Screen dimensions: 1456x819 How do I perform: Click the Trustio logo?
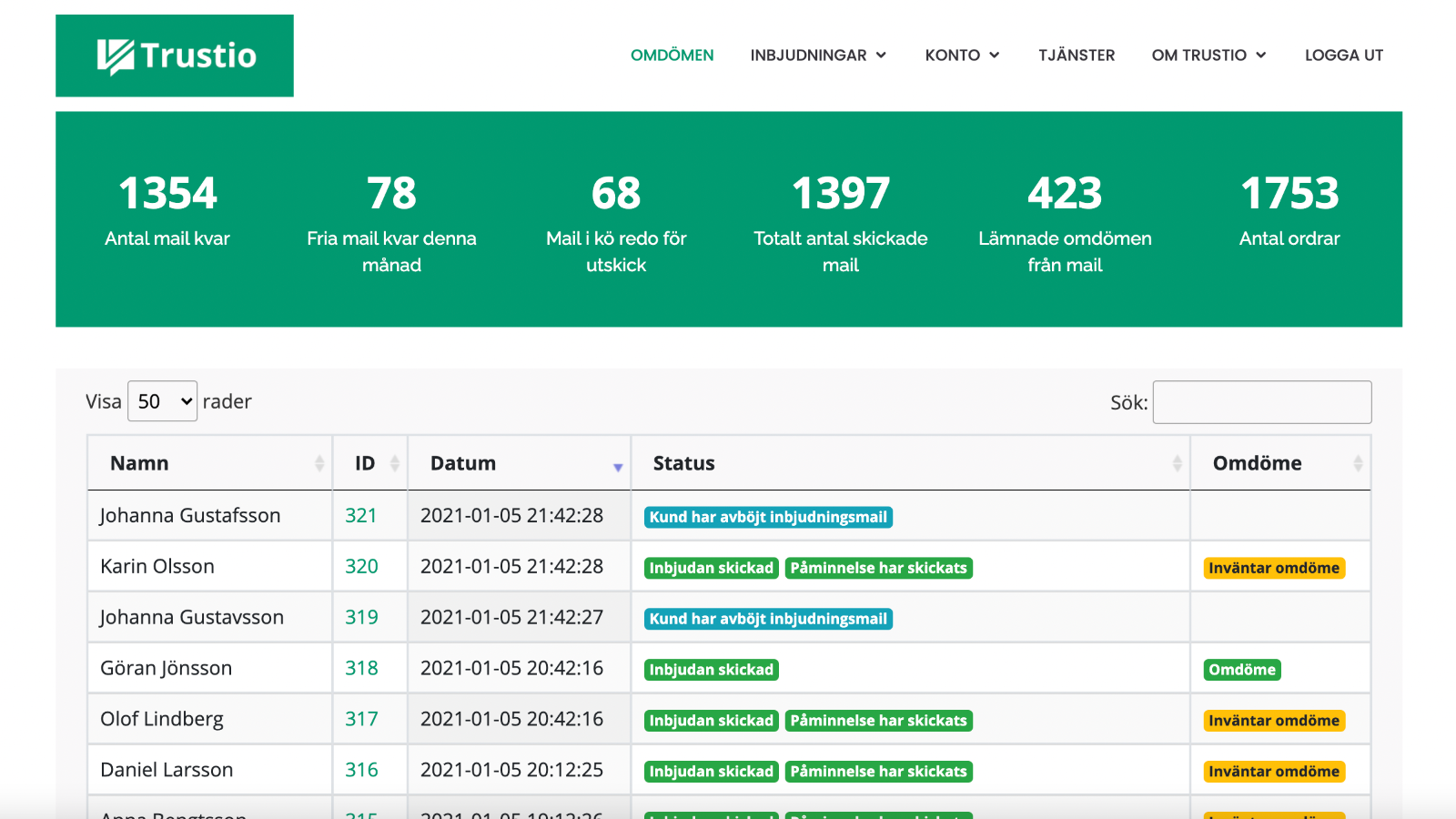point(175,56)
